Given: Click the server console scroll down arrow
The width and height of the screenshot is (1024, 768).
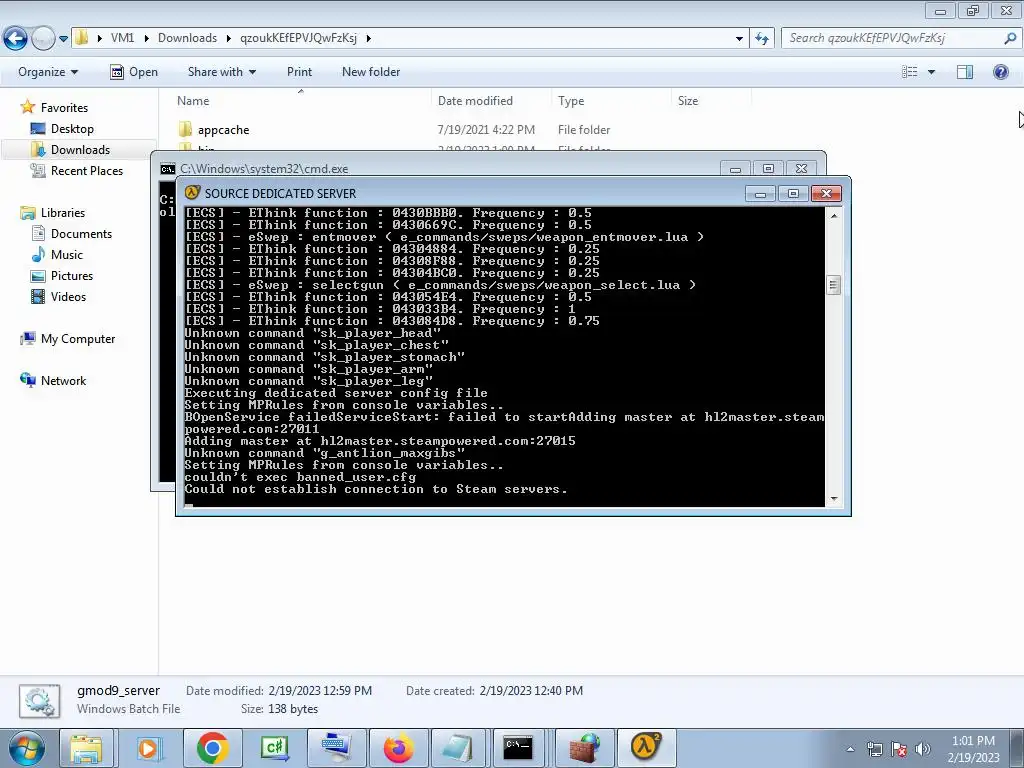Looking at the screenshot, I should (x=833, y=500).
